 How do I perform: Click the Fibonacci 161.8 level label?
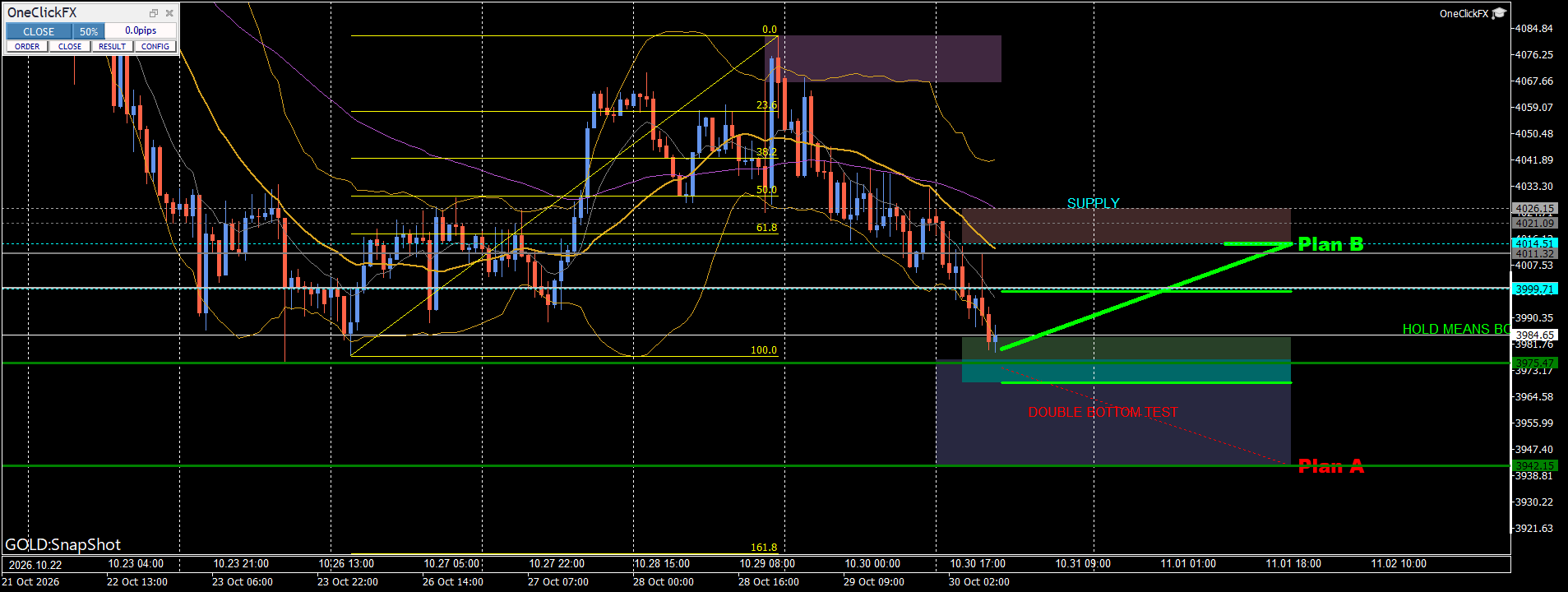[763, 548]
